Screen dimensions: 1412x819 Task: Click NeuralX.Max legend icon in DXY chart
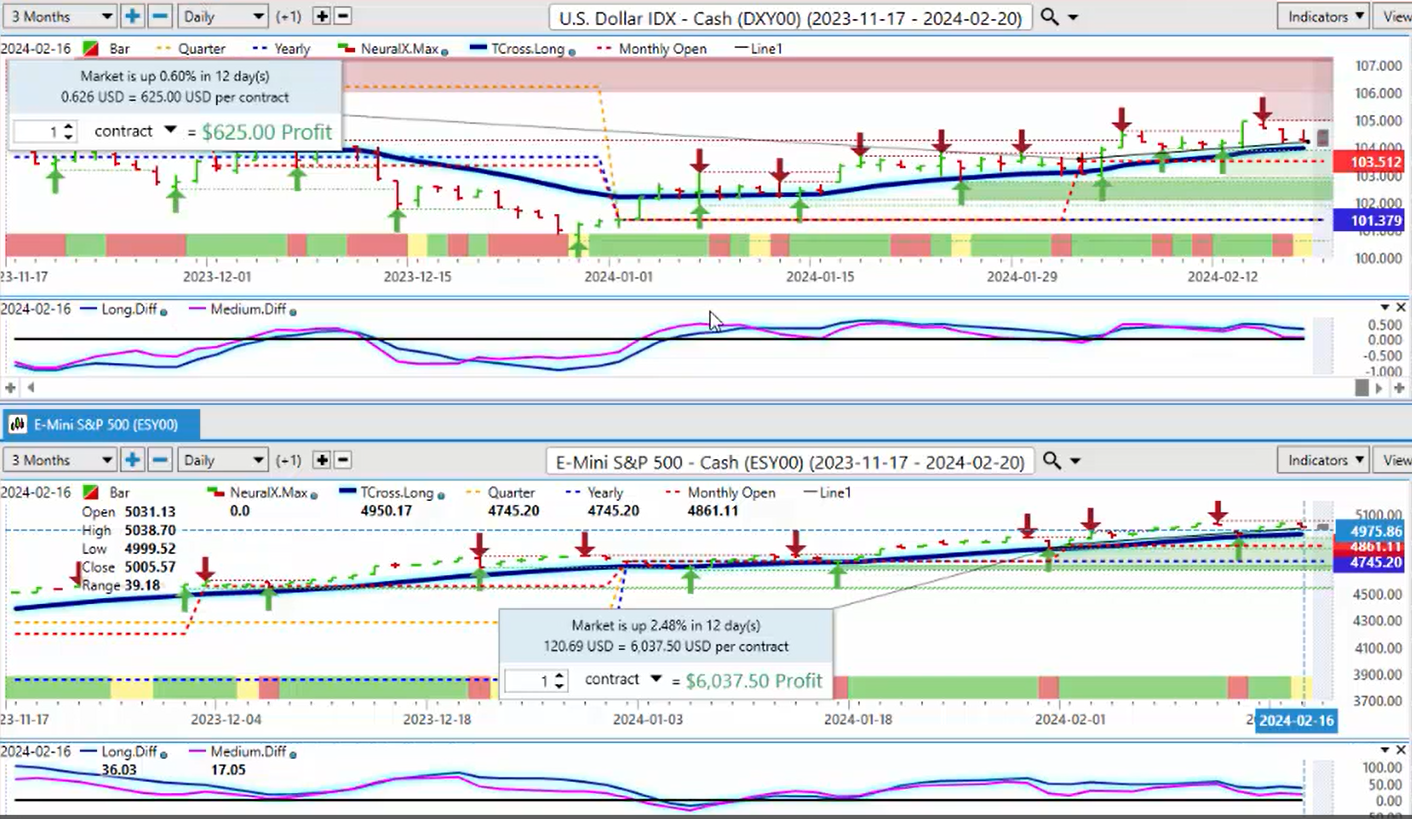[x=345, y=49]
